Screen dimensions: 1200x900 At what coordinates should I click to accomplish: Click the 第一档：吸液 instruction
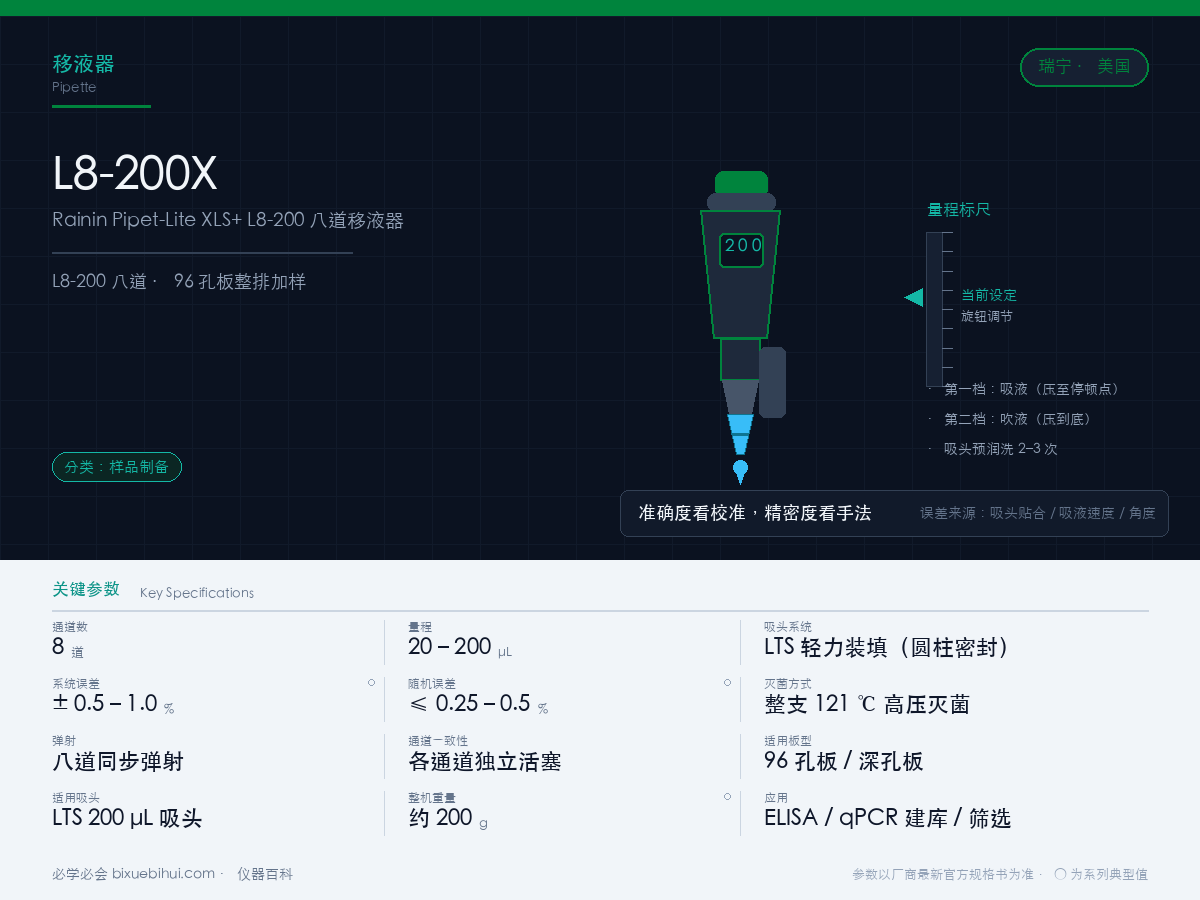pos(1032,389)
